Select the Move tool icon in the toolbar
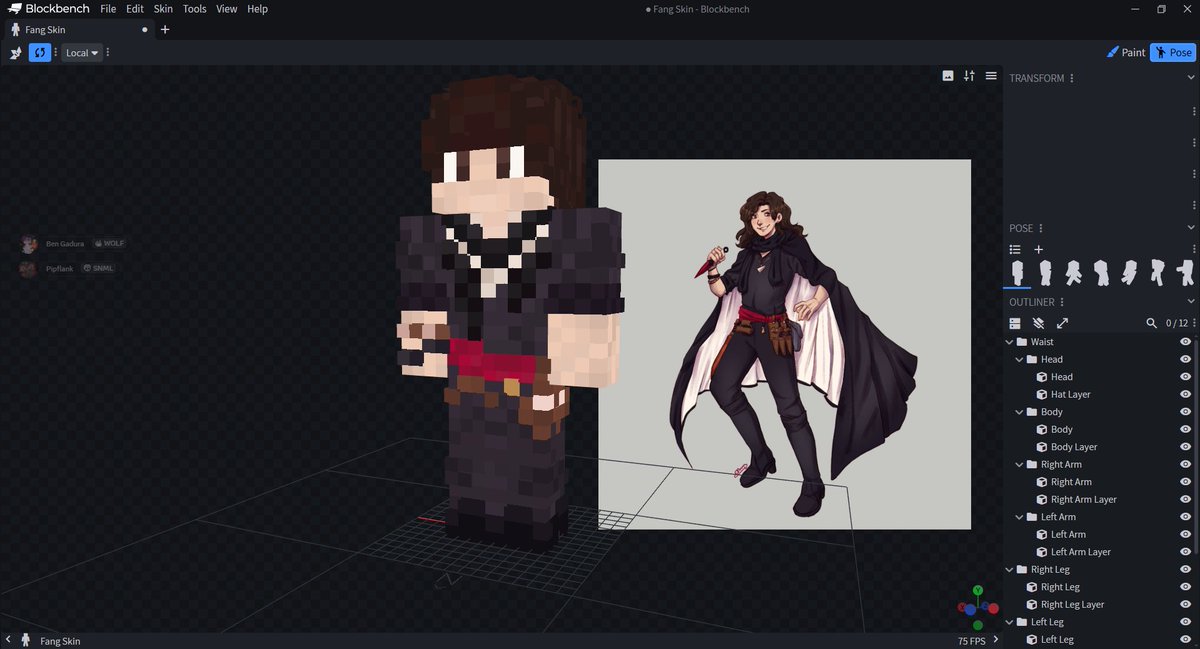This screenshot has height=649, width=1200. (x=16, y=52)
